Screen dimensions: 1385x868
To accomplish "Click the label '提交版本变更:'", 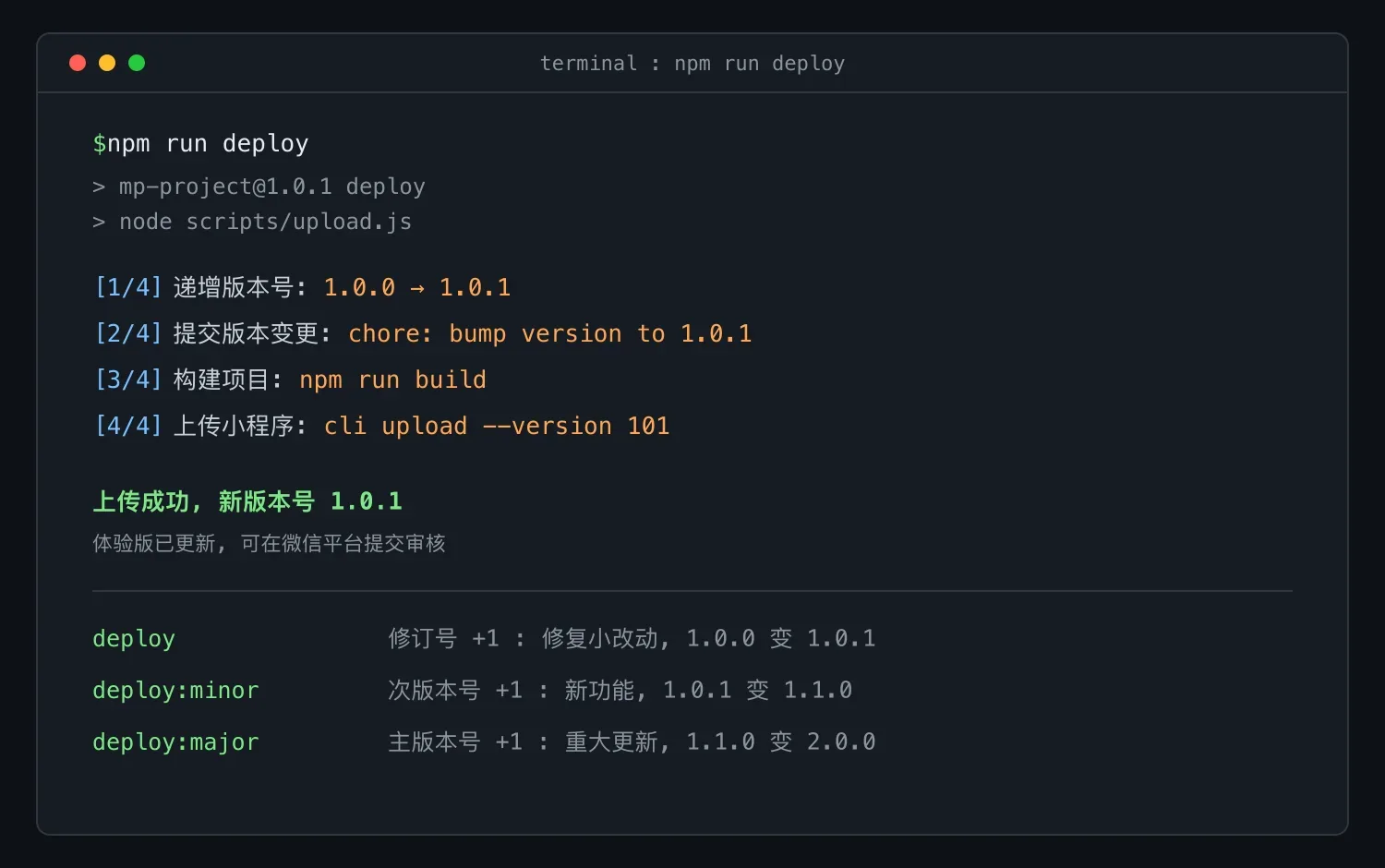I will click(251, 333).
